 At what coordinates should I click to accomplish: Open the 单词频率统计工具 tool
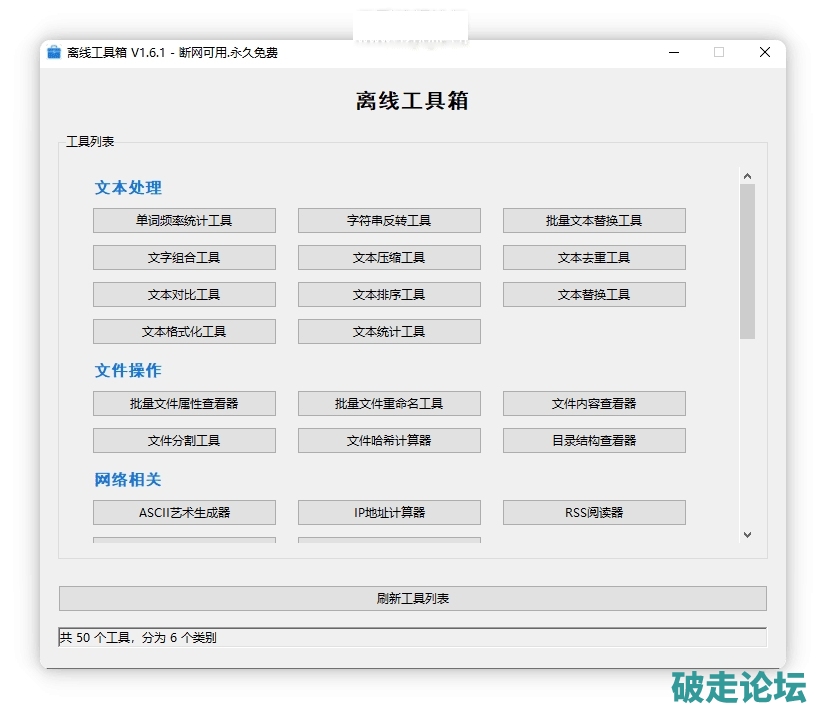[x=184, y=221]
